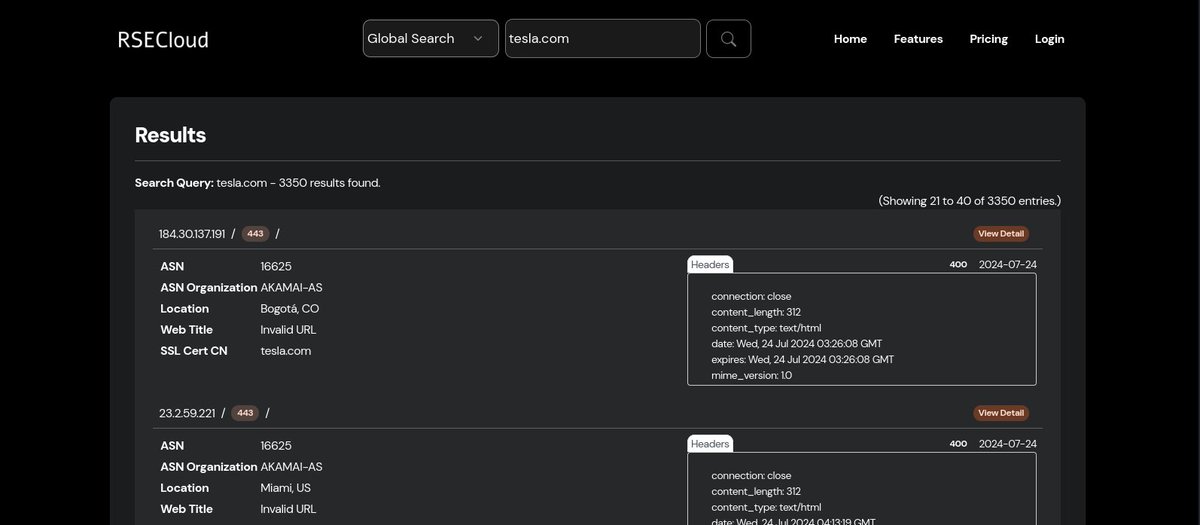Click 400 status code of 23.2.59.221

click(x=958, y=444)
